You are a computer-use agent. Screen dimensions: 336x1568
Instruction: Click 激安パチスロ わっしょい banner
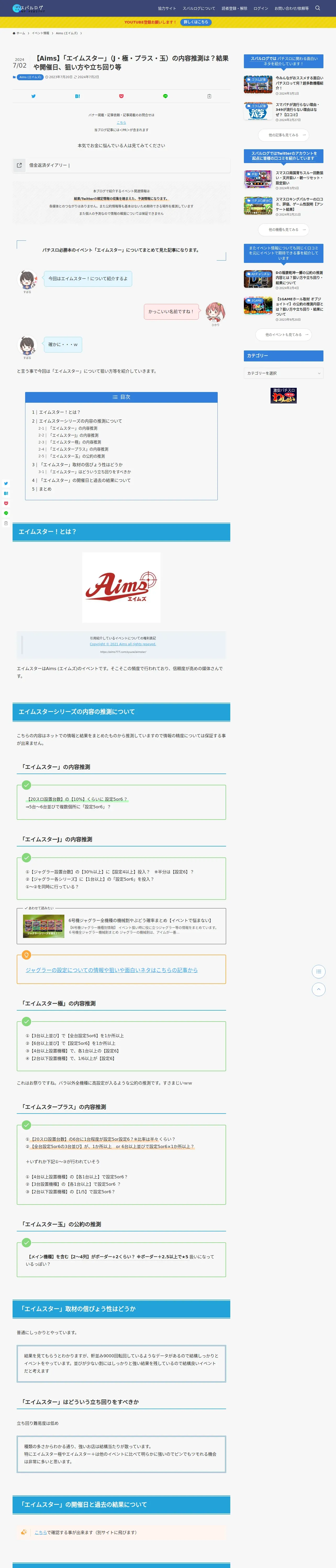pos(284,396)
